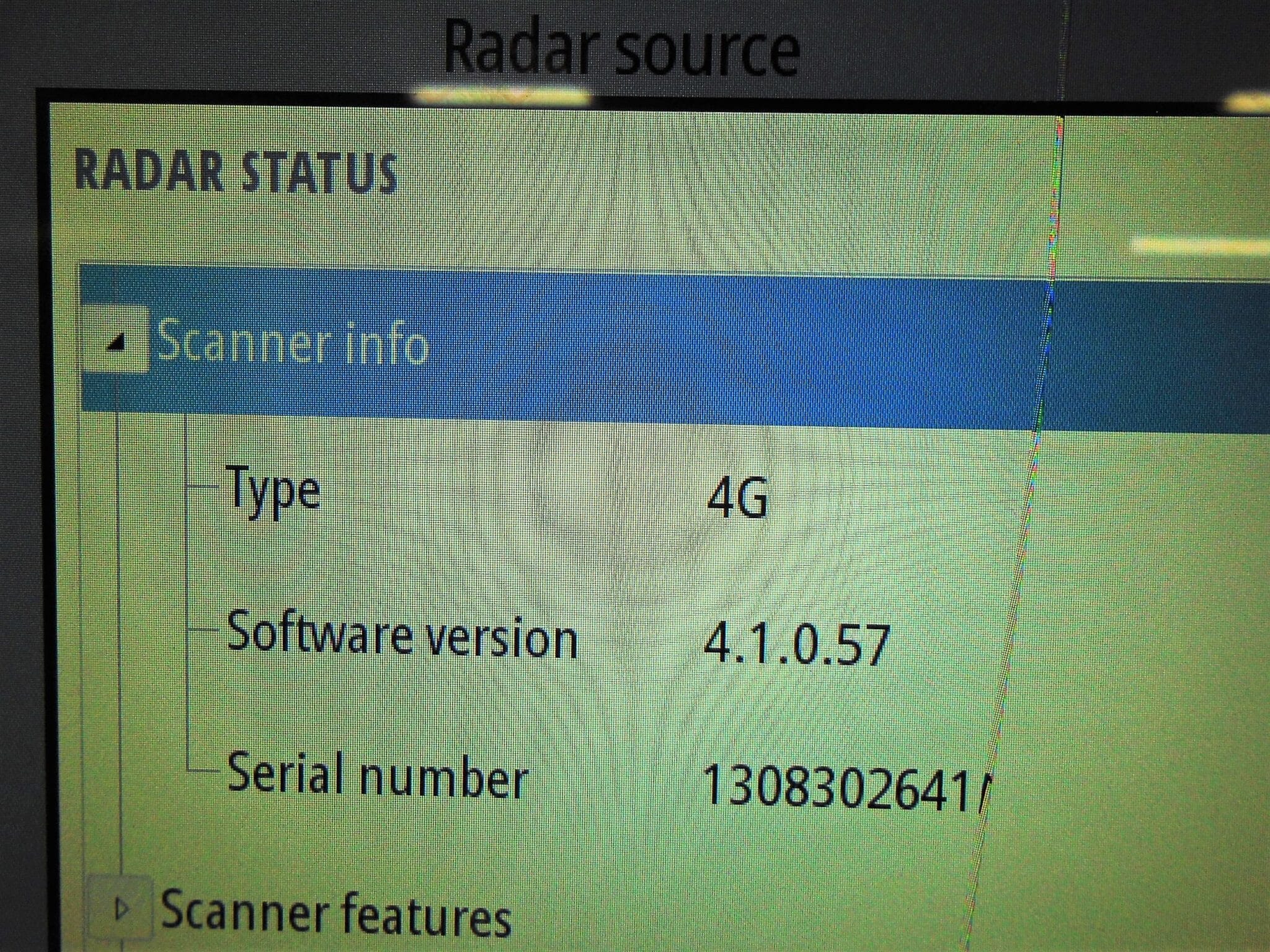Click the Radar source title
1270x952 pixels.
point(622,48)
